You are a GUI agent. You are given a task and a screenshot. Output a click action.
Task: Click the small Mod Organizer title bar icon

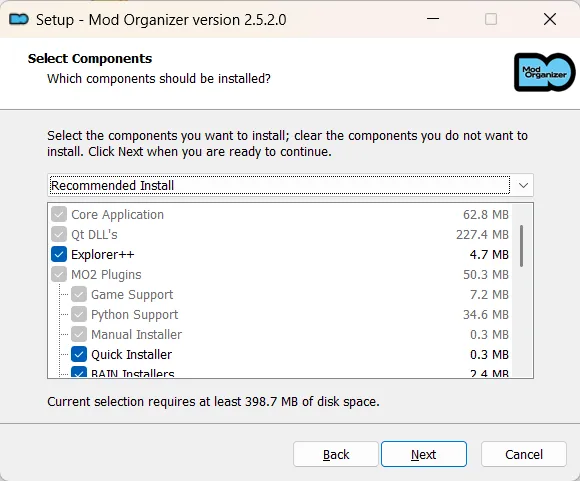click(x=18, y=19)
